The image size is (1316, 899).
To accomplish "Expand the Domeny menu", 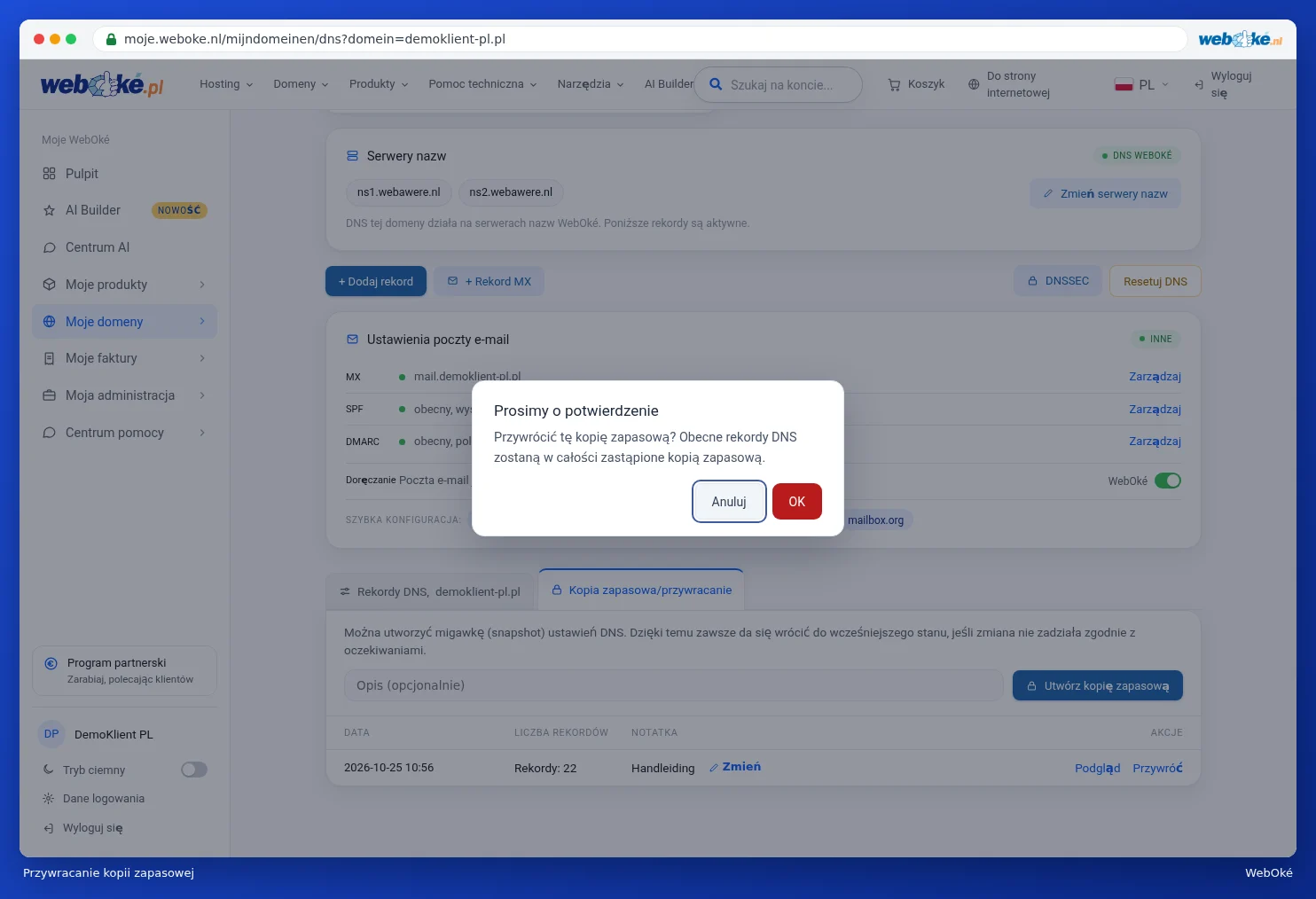I will pos(301,84).
